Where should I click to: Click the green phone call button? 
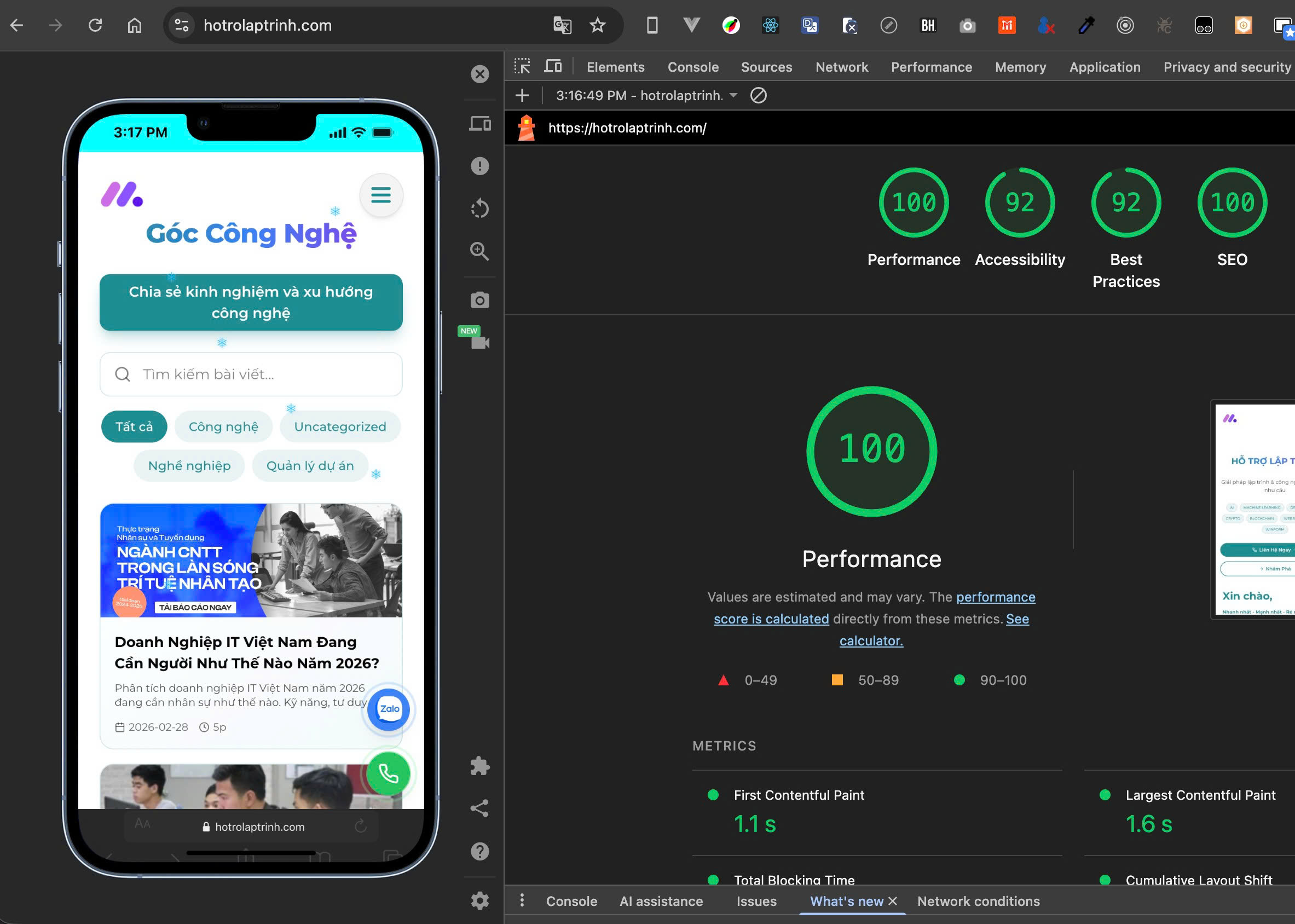(388, 773)
